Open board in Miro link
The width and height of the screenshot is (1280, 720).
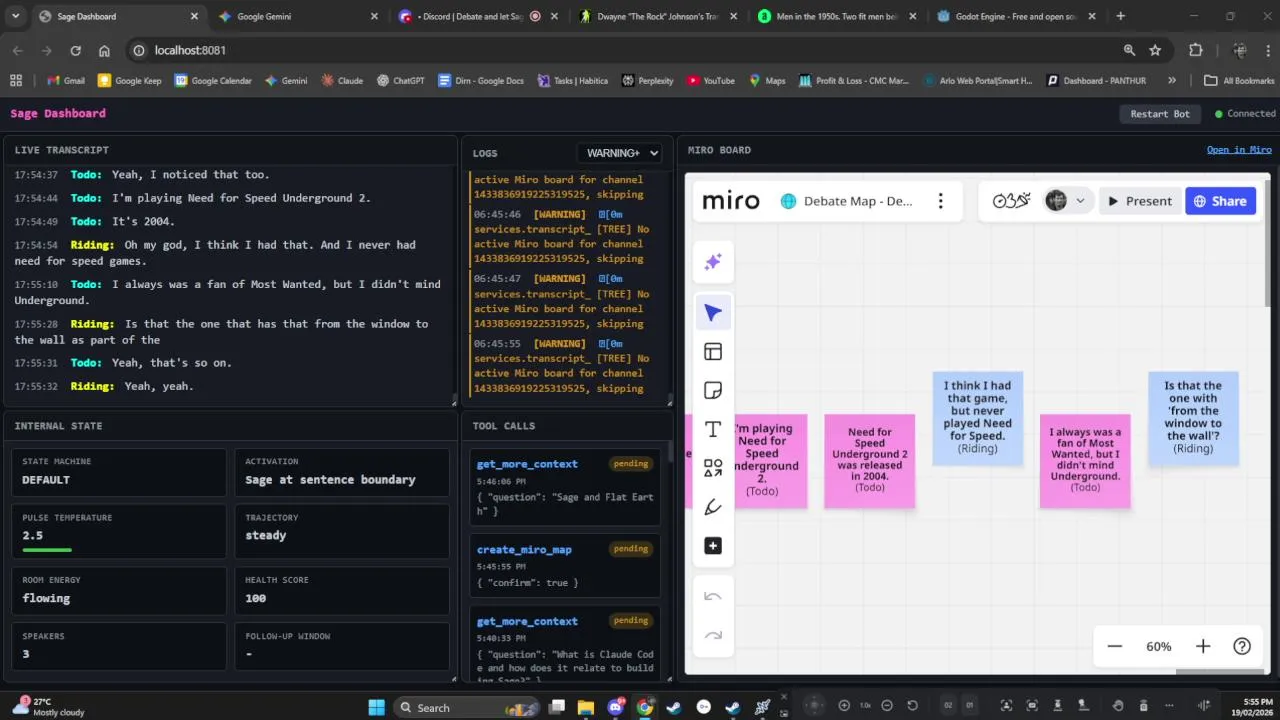click(x=1239, y=150)
